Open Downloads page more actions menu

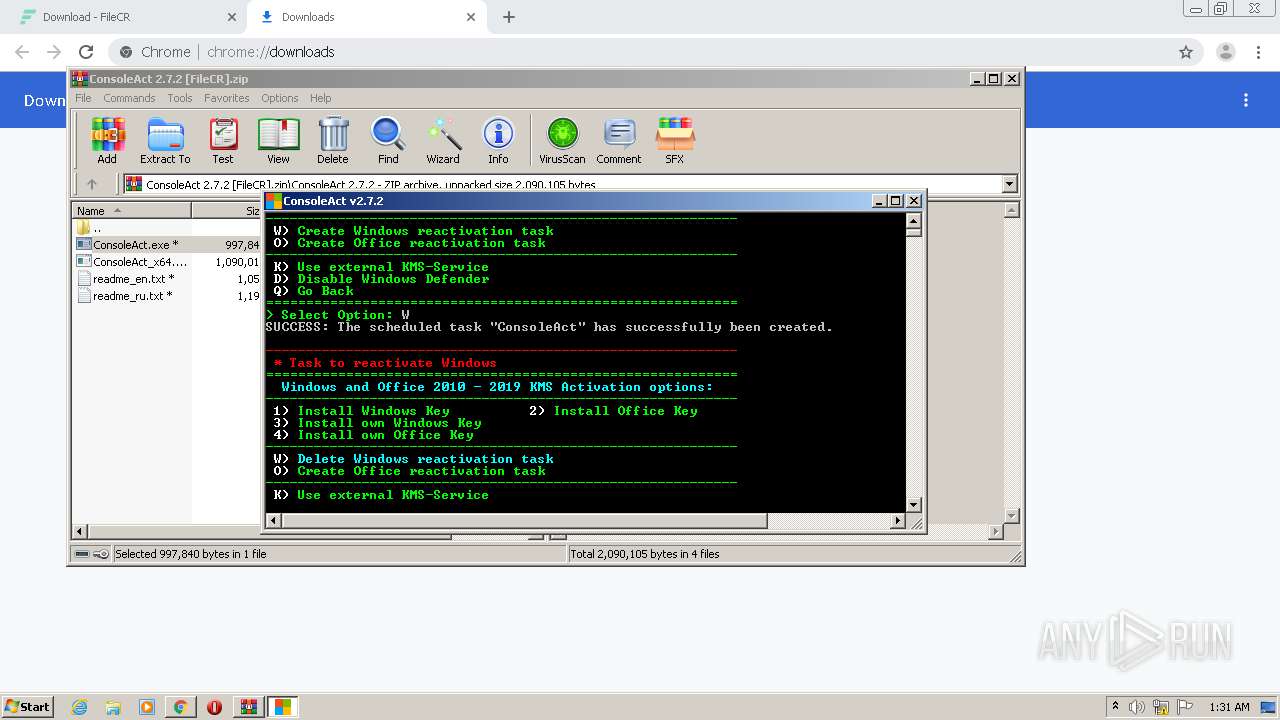coord(1246,100)
